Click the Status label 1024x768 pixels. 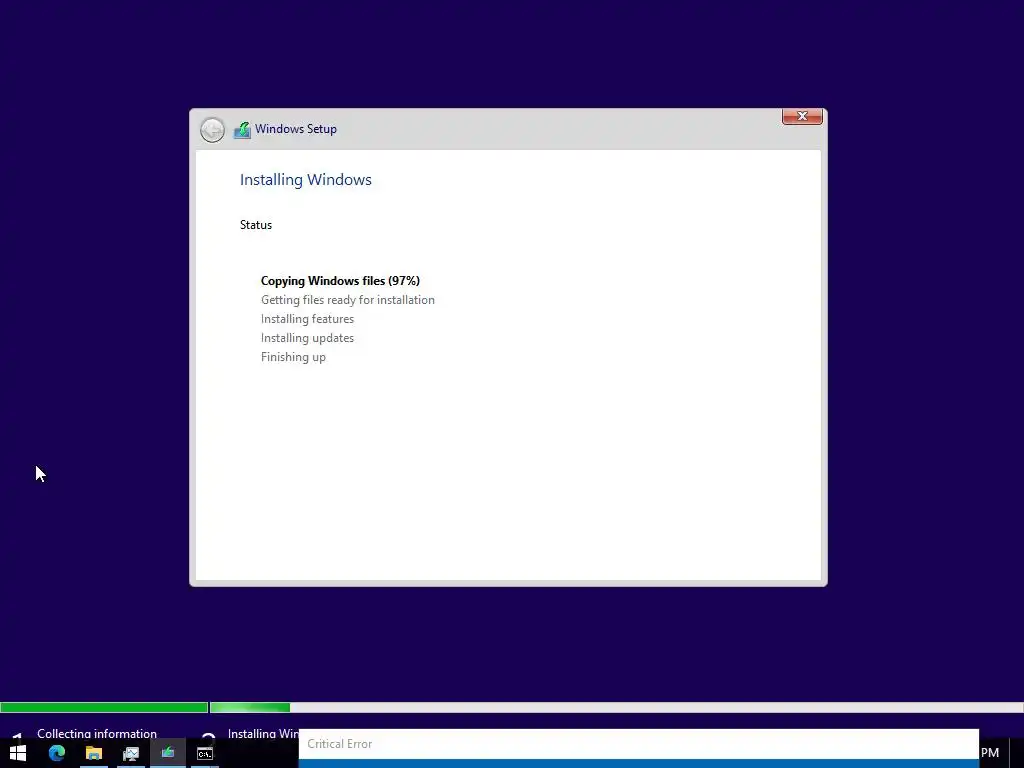pos(256,225)
